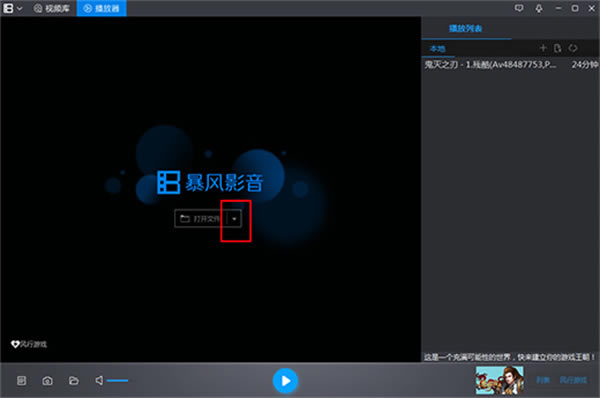Viewport: 600px width, 398px height.
Task: Click the 打开文件 open file button
Action: pos(201,219)
